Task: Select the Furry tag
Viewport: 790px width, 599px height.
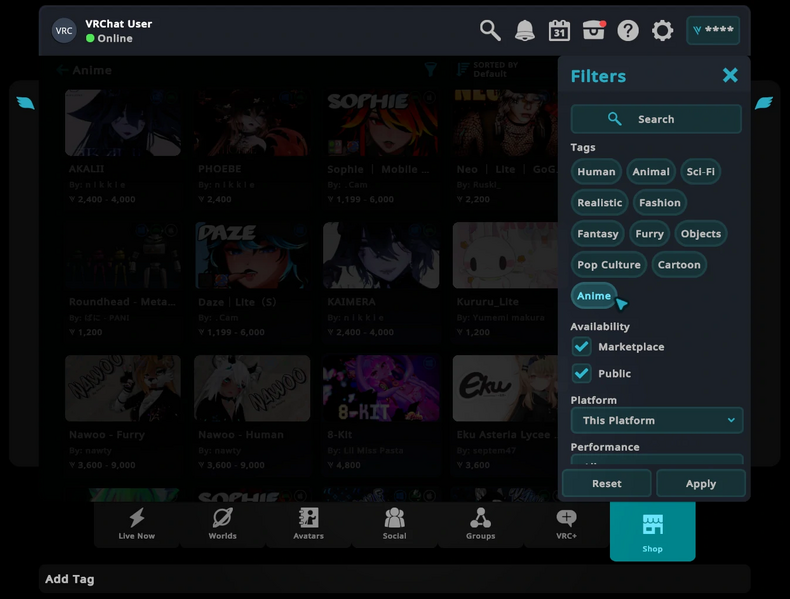Action: coord(649,234)
